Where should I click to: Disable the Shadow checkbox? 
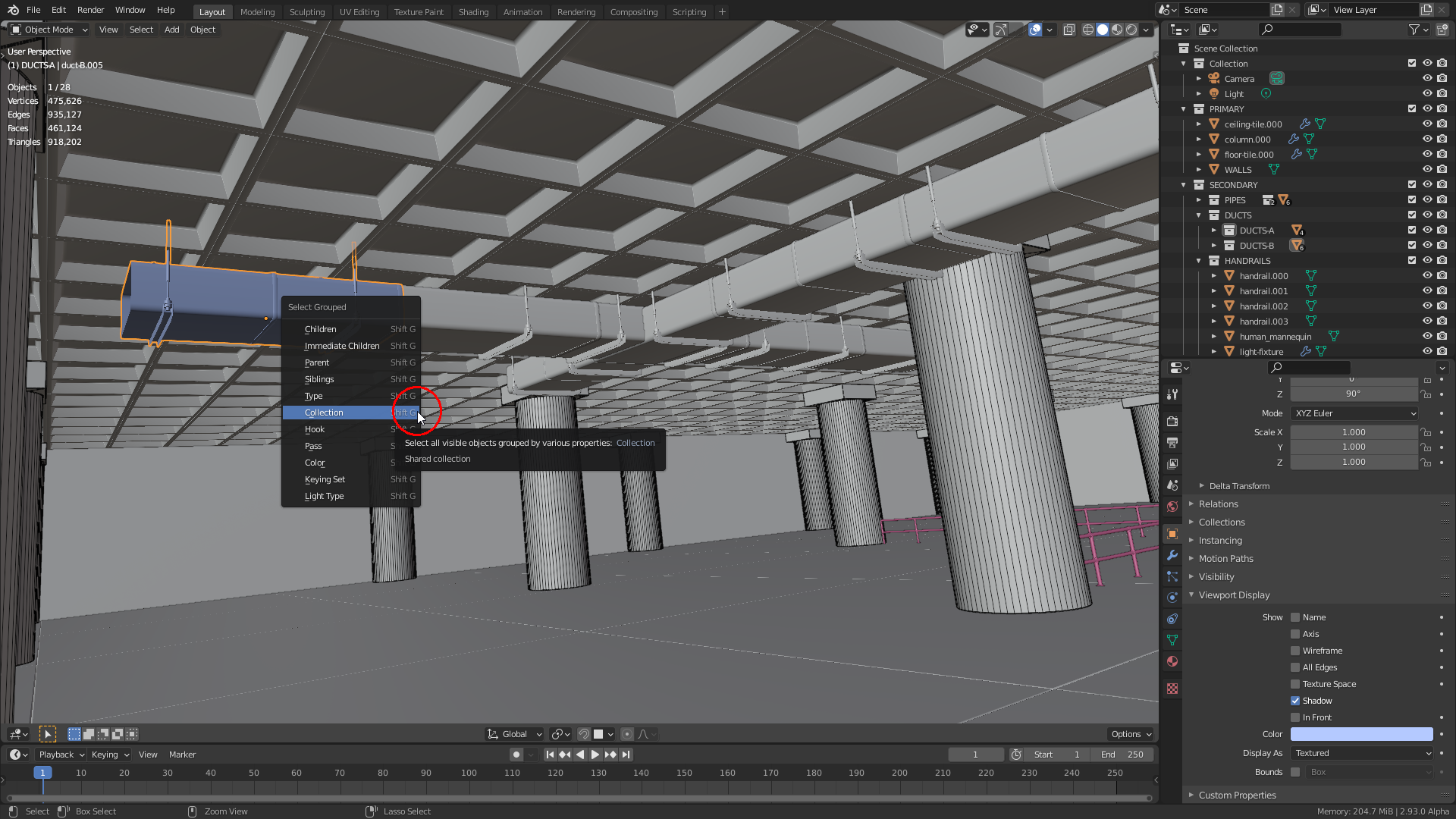click(1295, 701)
